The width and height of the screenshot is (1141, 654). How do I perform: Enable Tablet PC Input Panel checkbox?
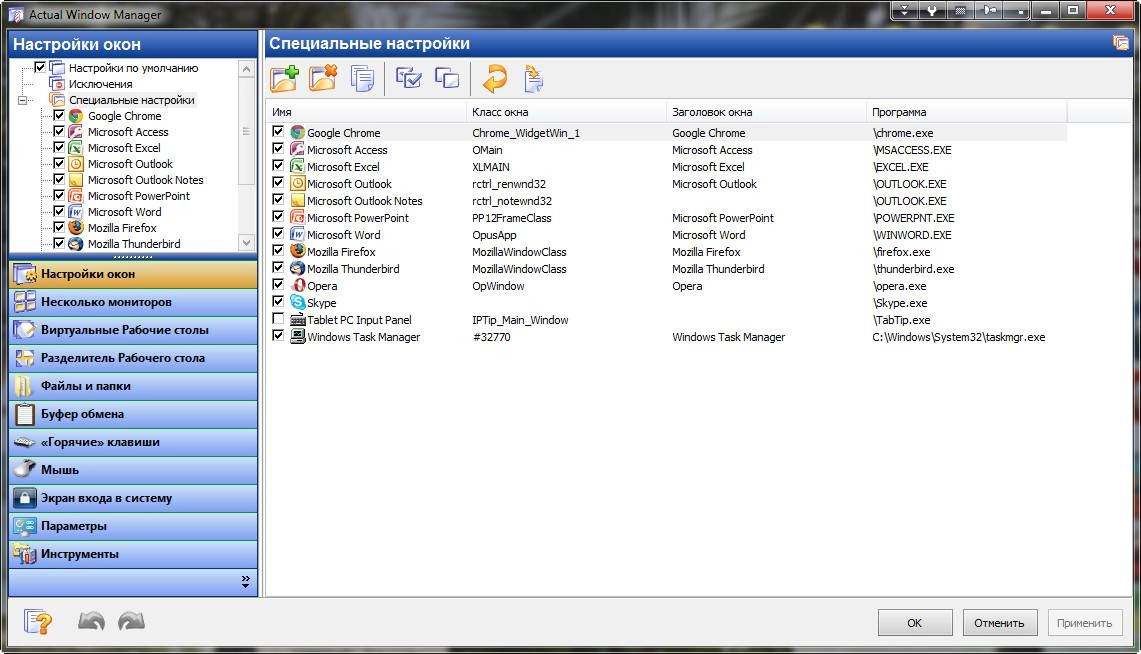(x=278, y=319)
